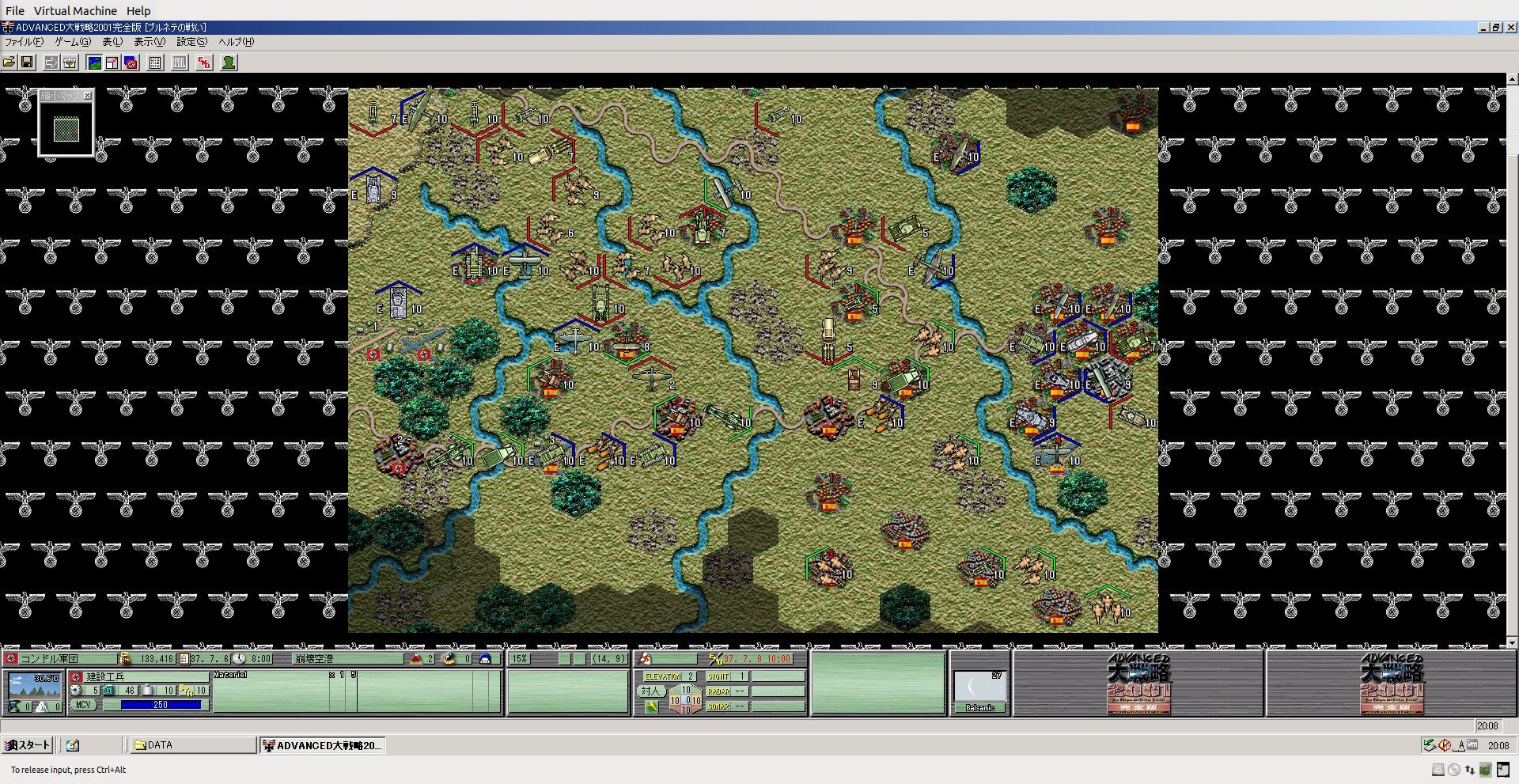Screen dimensions: 1519x784
Task: Click the red tent base count icon
Action: pos(416,658)
